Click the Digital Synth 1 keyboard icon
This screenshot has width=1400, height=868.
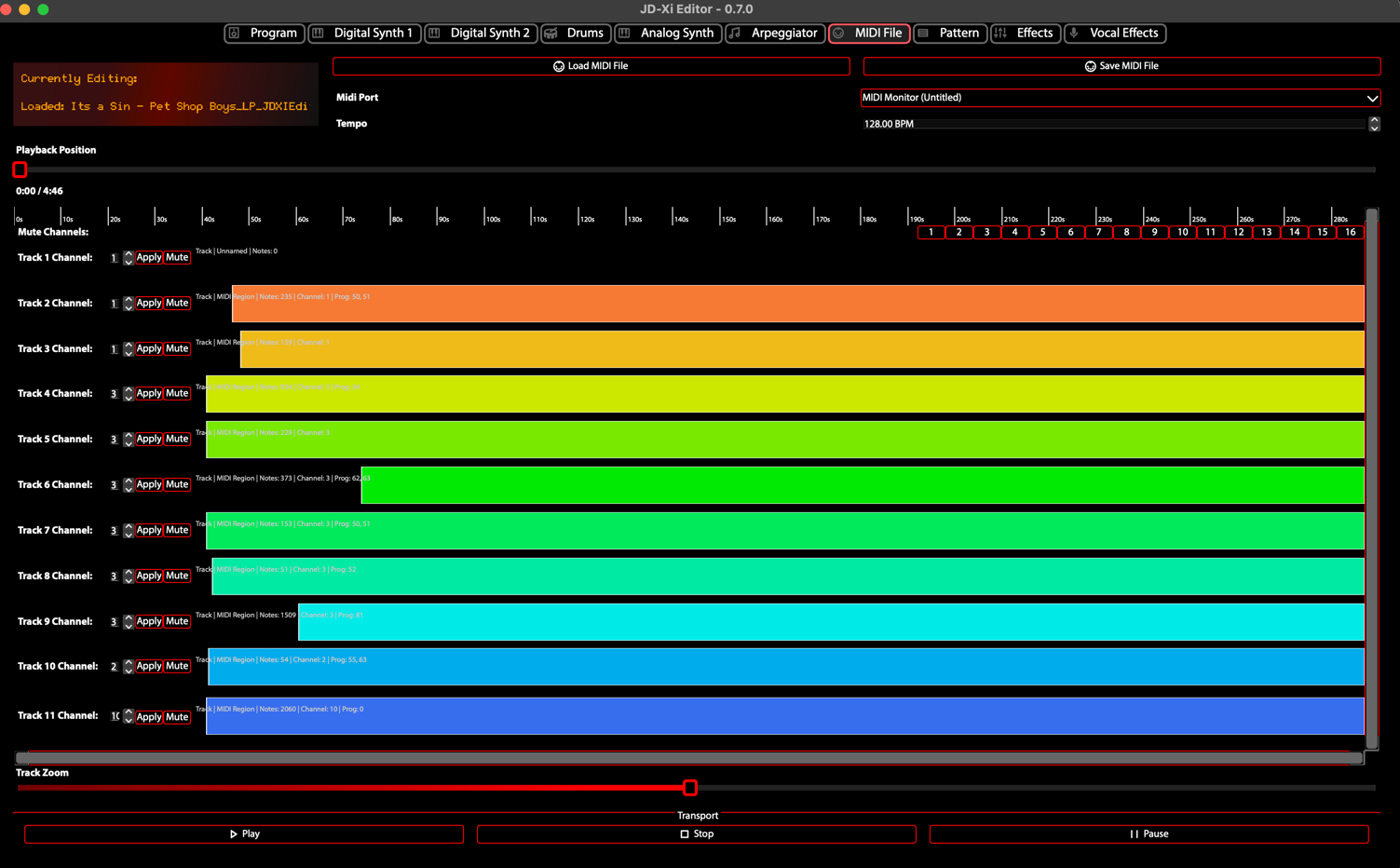click(319, 34)
